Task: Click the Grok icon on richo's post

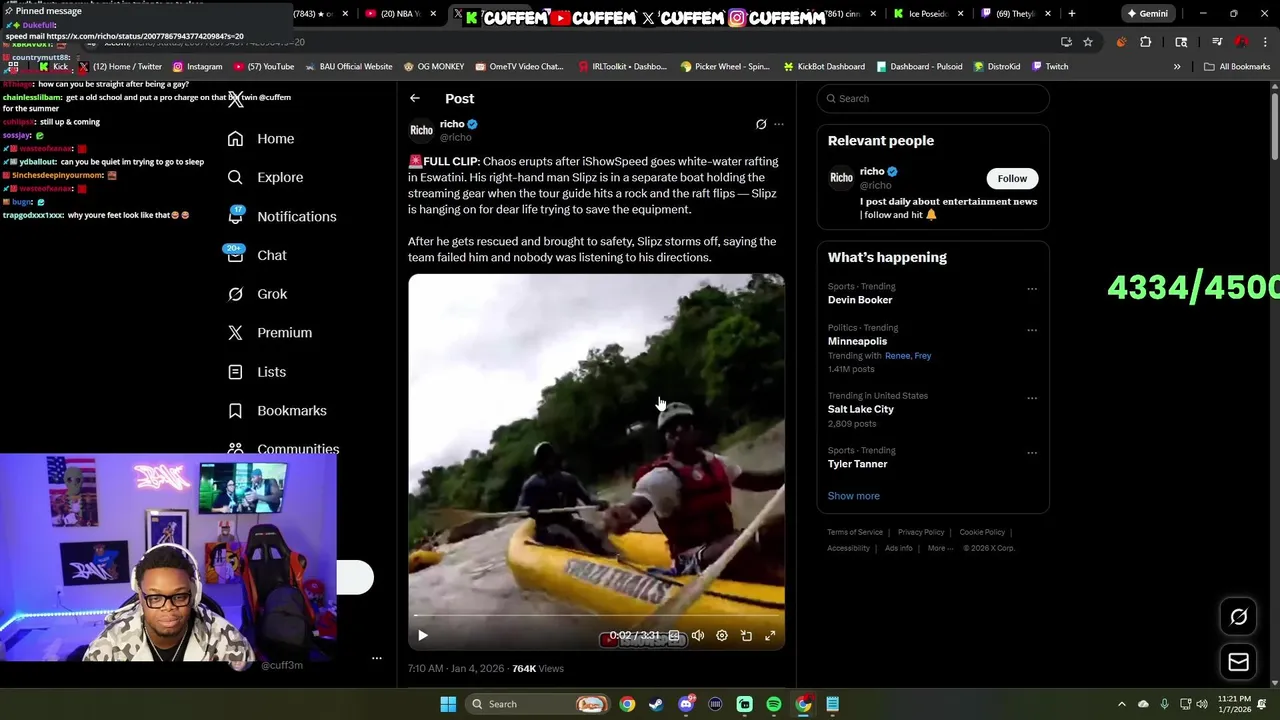Action: coord(761,124)
